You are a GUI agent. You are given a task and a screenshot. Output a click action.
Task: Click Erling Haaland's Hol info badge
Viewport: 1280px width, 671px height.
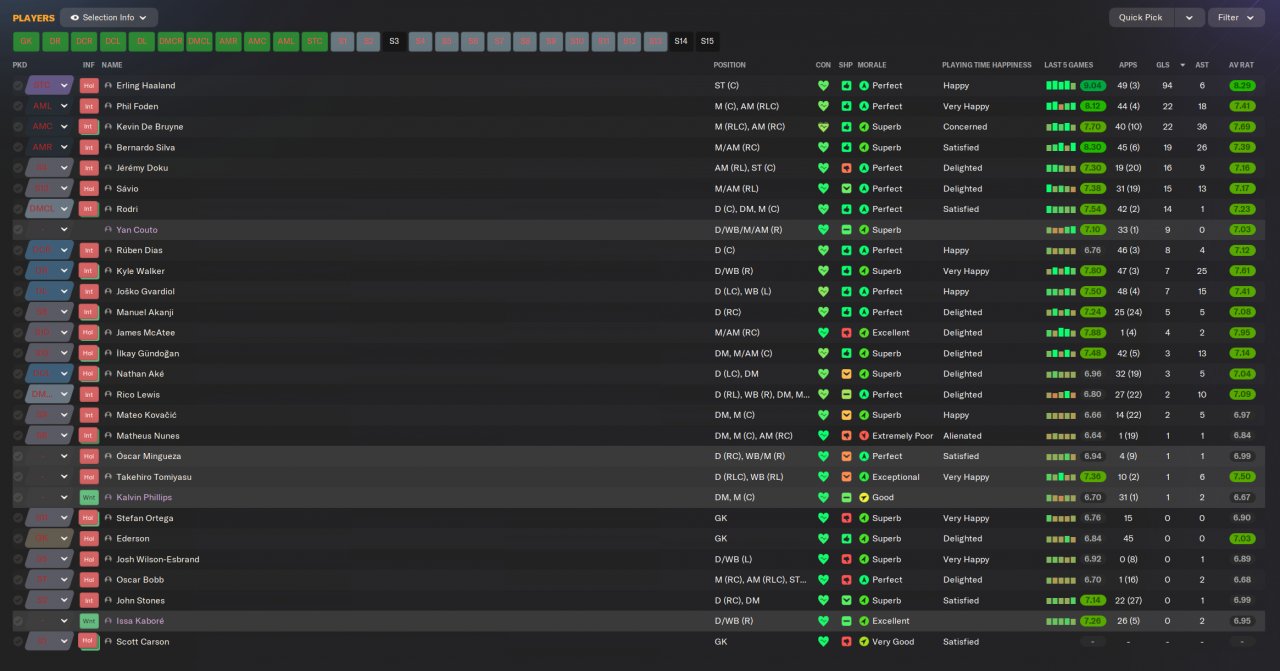point(89,86)
